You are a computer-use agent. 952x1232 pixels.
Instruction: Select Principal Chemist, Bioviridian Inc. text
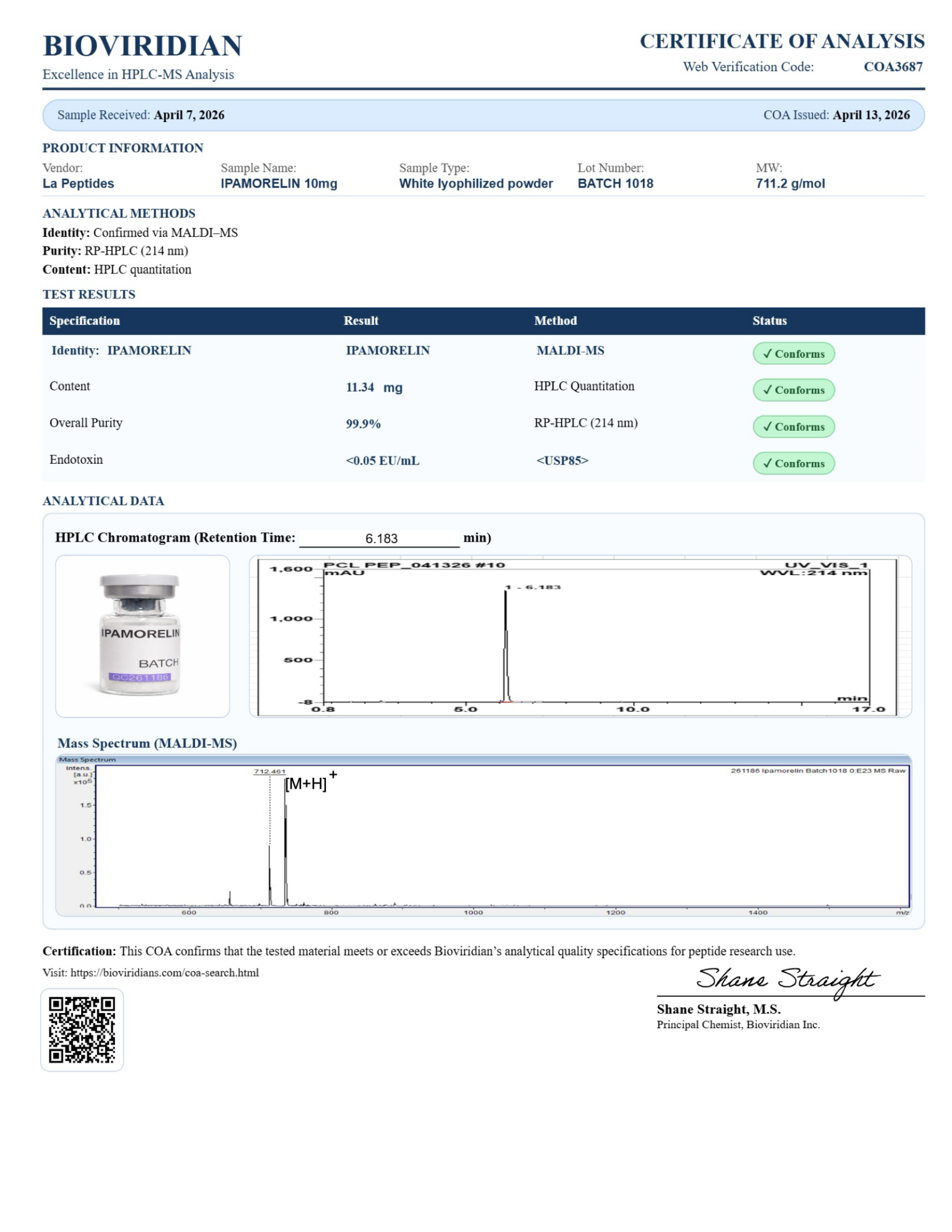pos(738,1024)
